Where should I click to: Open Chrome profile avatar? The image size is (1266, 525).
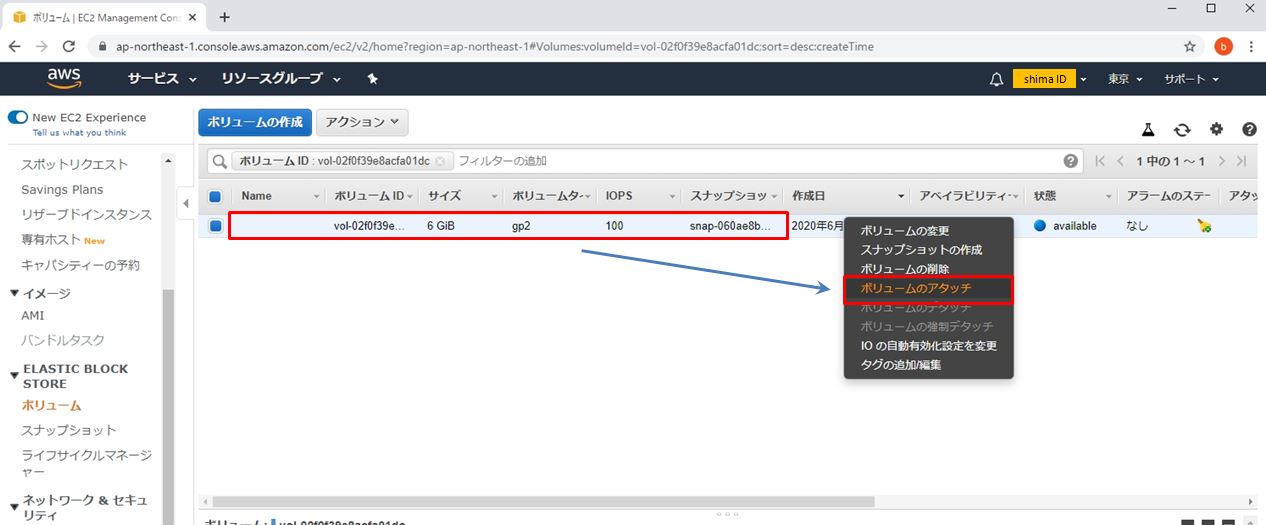1223,46
